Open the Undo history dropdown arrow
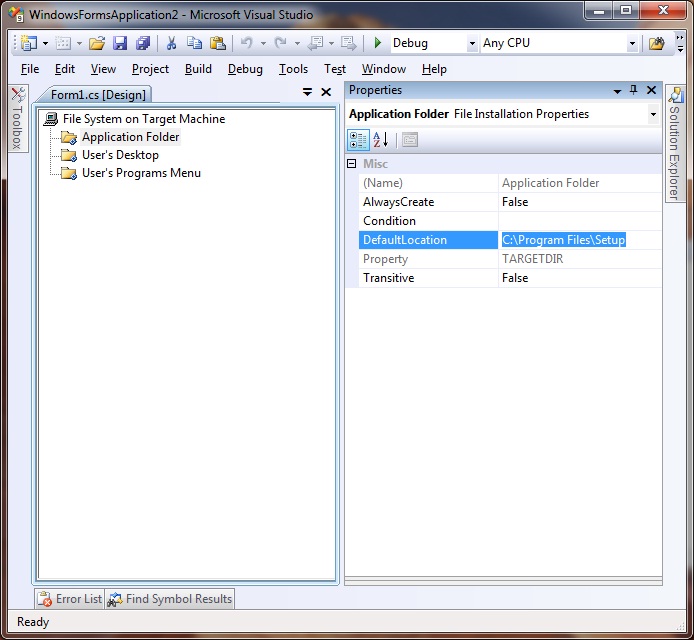The height and width of the screenshot is (640, 694). click(x=263, y=43)
